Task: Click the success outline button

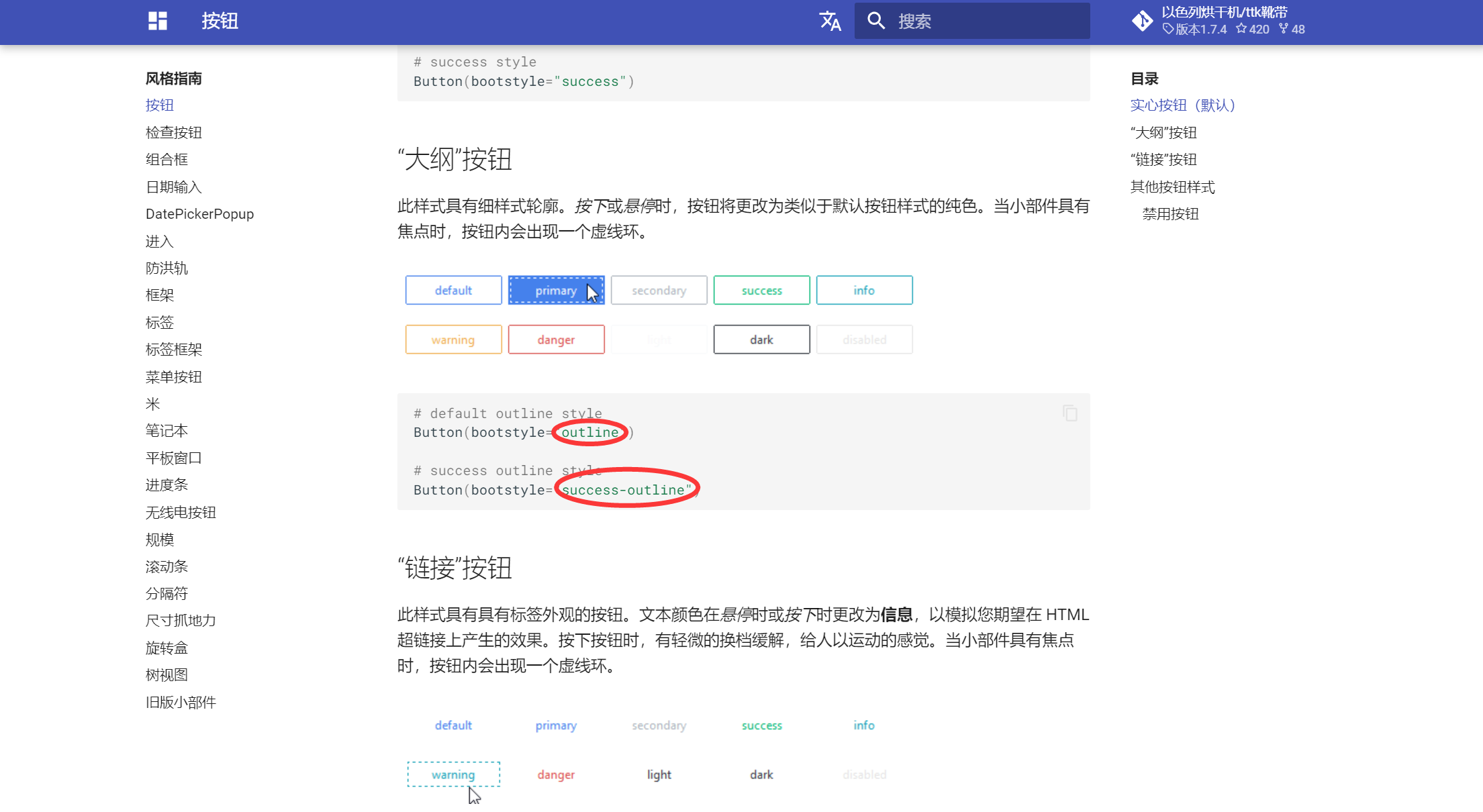Action: click(761, 291)
